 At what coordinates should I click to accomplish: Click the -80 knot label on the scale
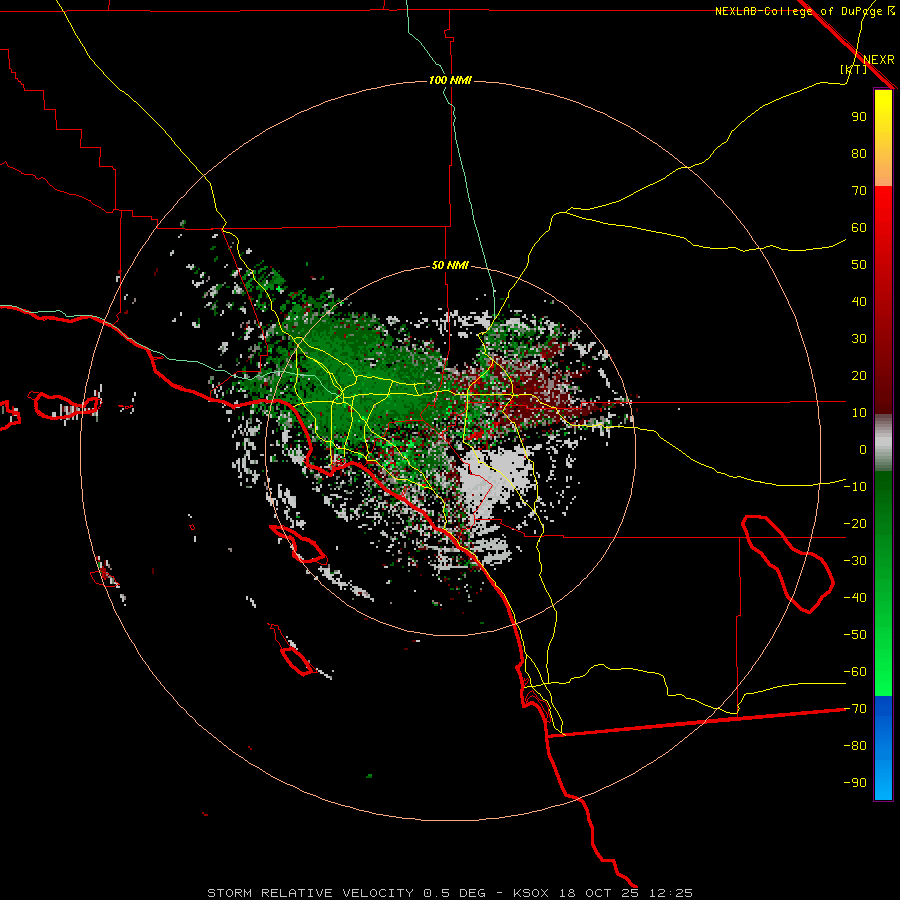click(855, 746)
